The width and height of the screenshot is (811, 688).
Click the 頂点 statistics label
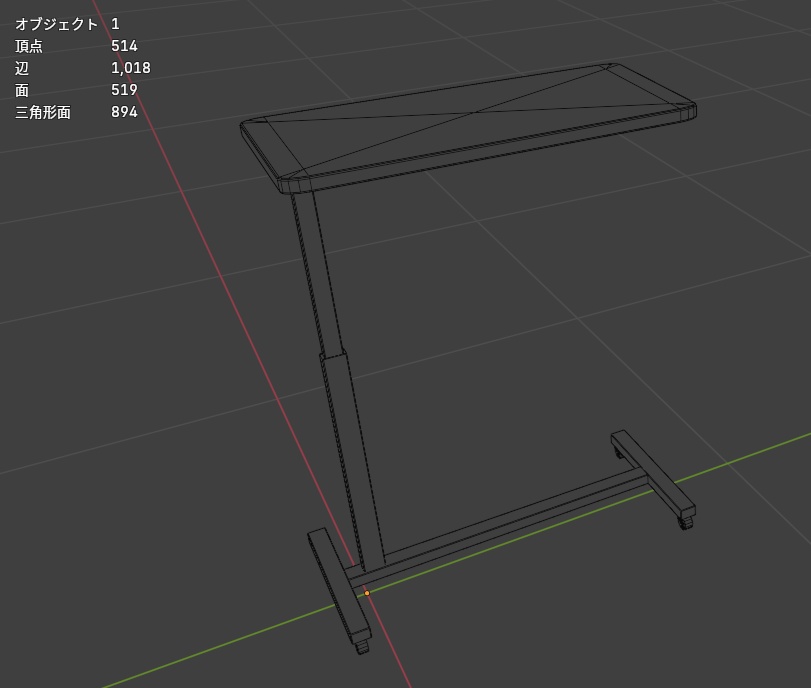[x=29, y=46]
